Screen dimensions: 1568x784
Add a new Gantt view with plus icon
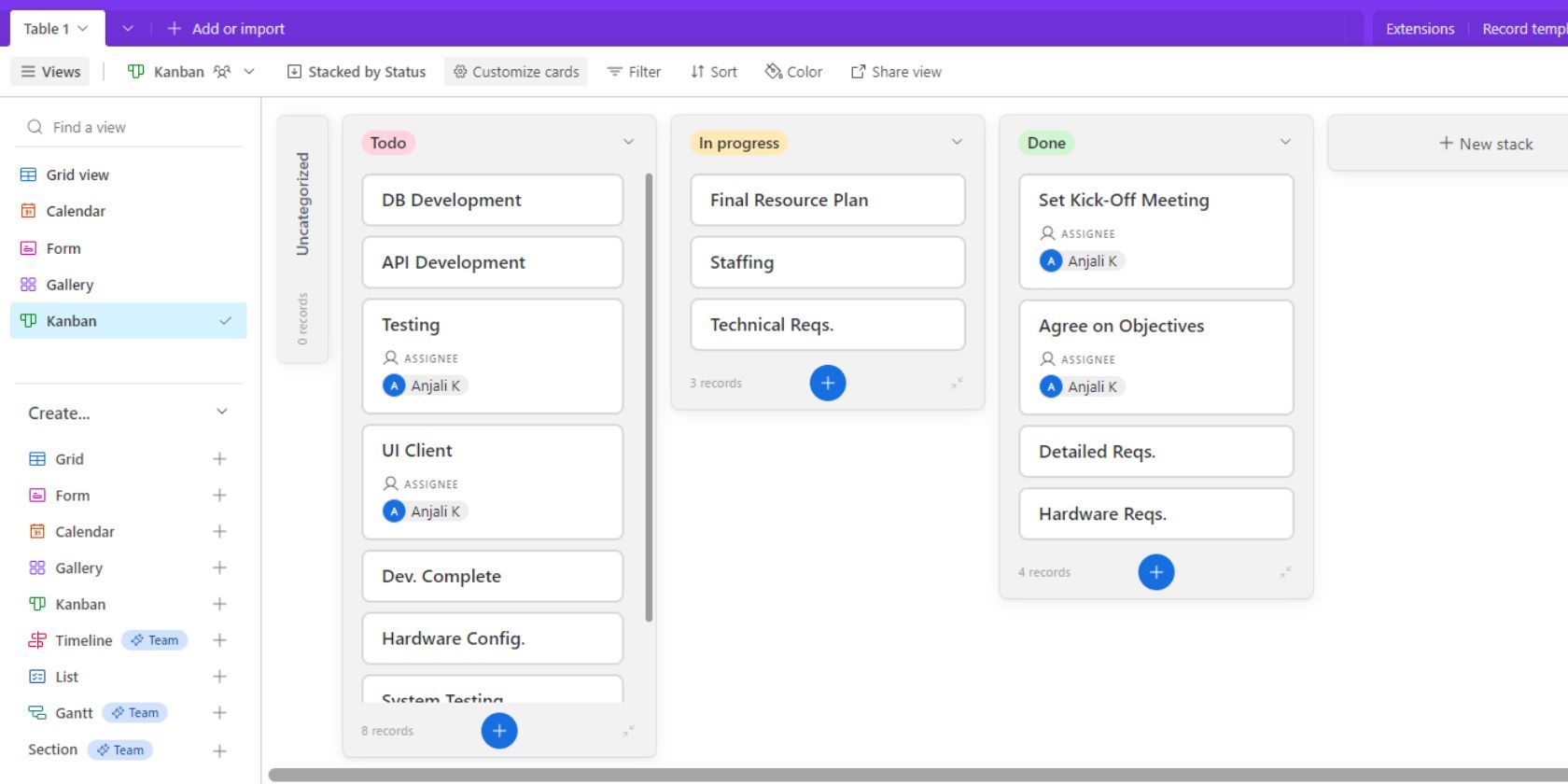pos(219,713)
